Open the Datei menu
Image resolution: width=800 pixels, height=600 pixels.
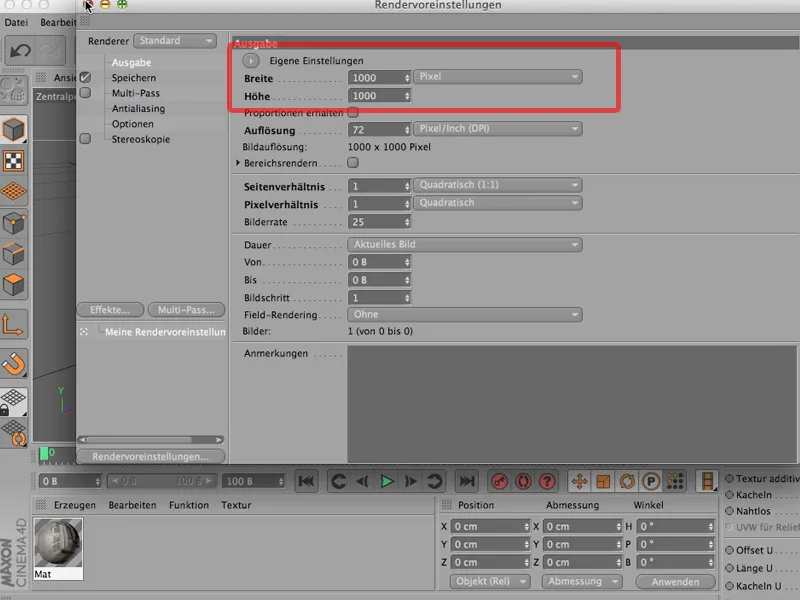point(16,22)
